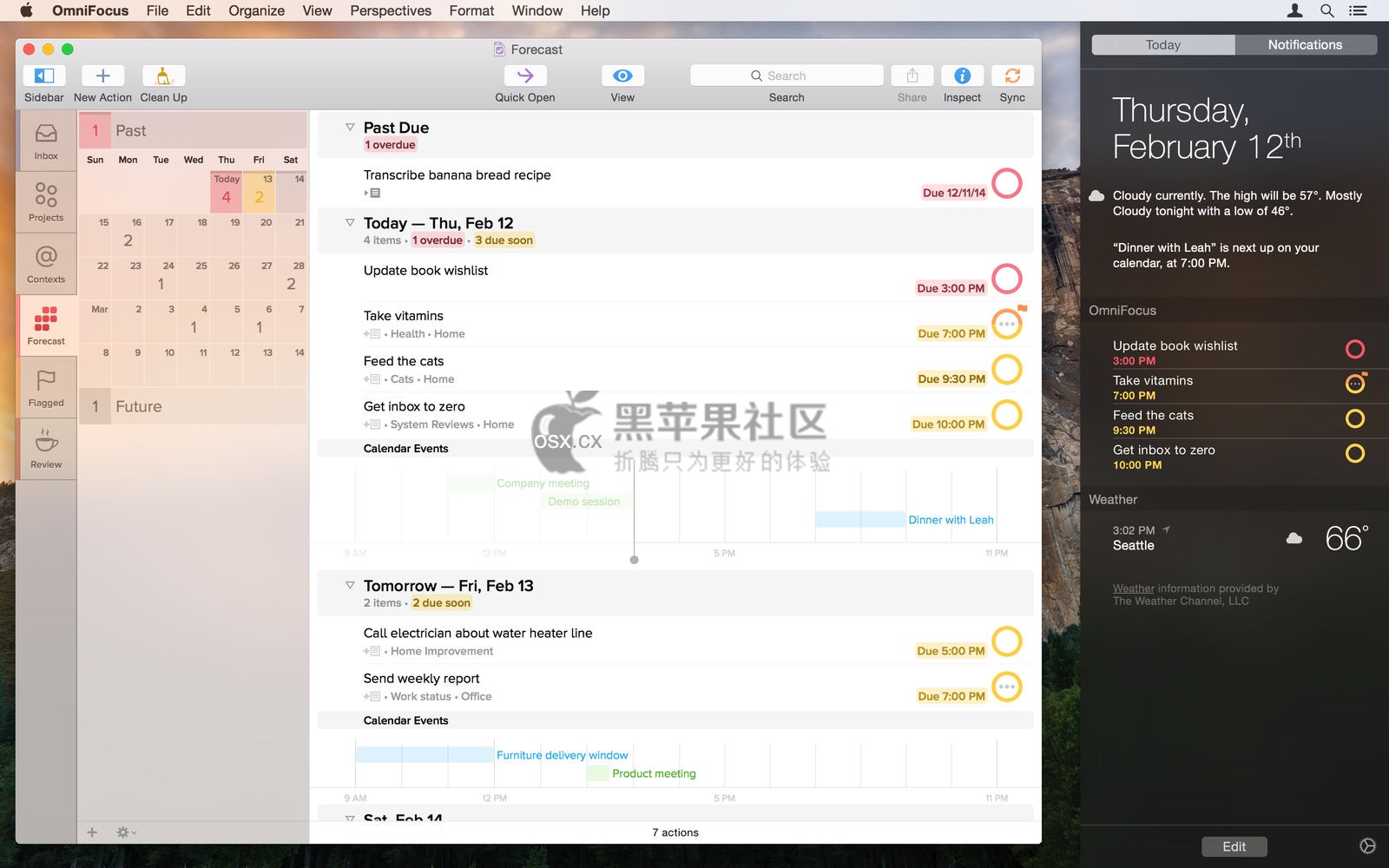Viewport: 1389px width, 868px height.
Task: Collapse the Tomorrow — Fri, Feb 13 section
Action: [350, 585]
